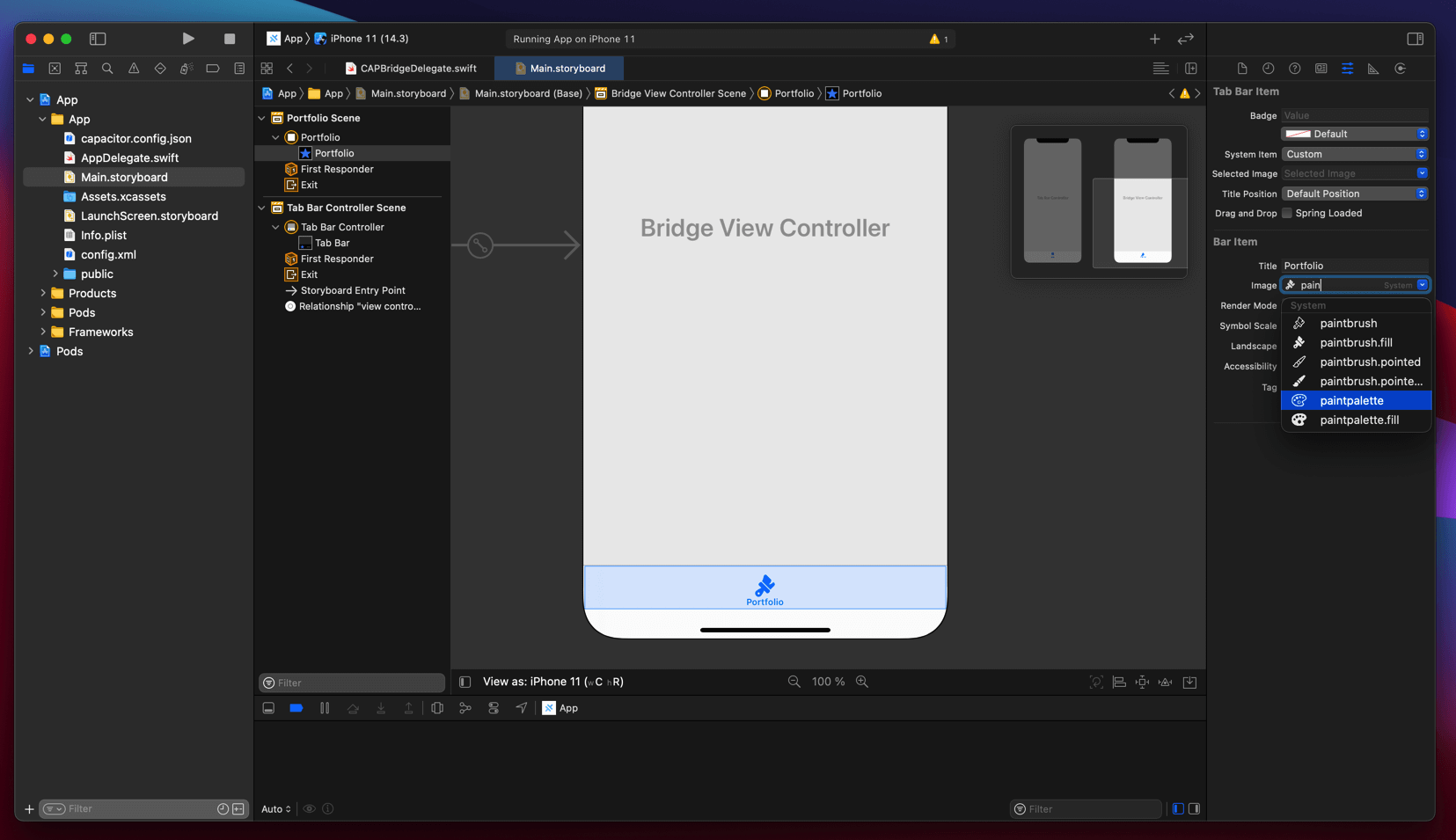Open the test navigator diamond icon
The width and height of the screenshot is (1456, 840).
pos(160,69)
